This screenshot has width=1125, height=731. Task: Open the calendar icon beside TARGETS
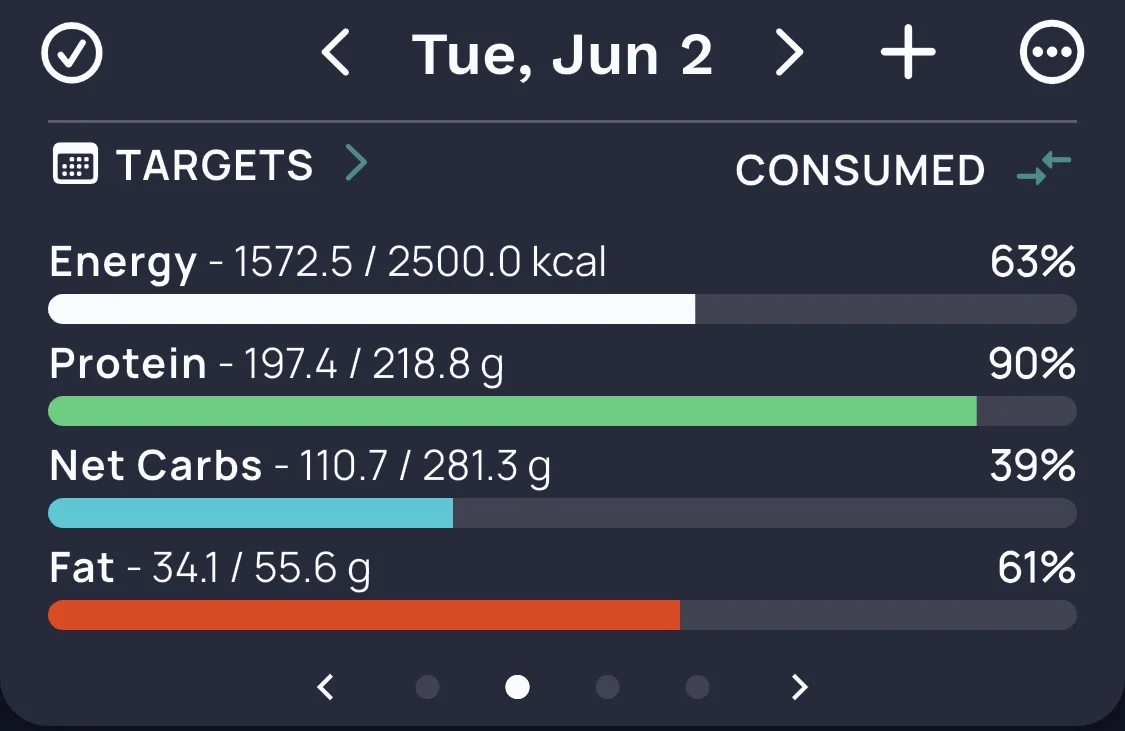click(75, 164)
